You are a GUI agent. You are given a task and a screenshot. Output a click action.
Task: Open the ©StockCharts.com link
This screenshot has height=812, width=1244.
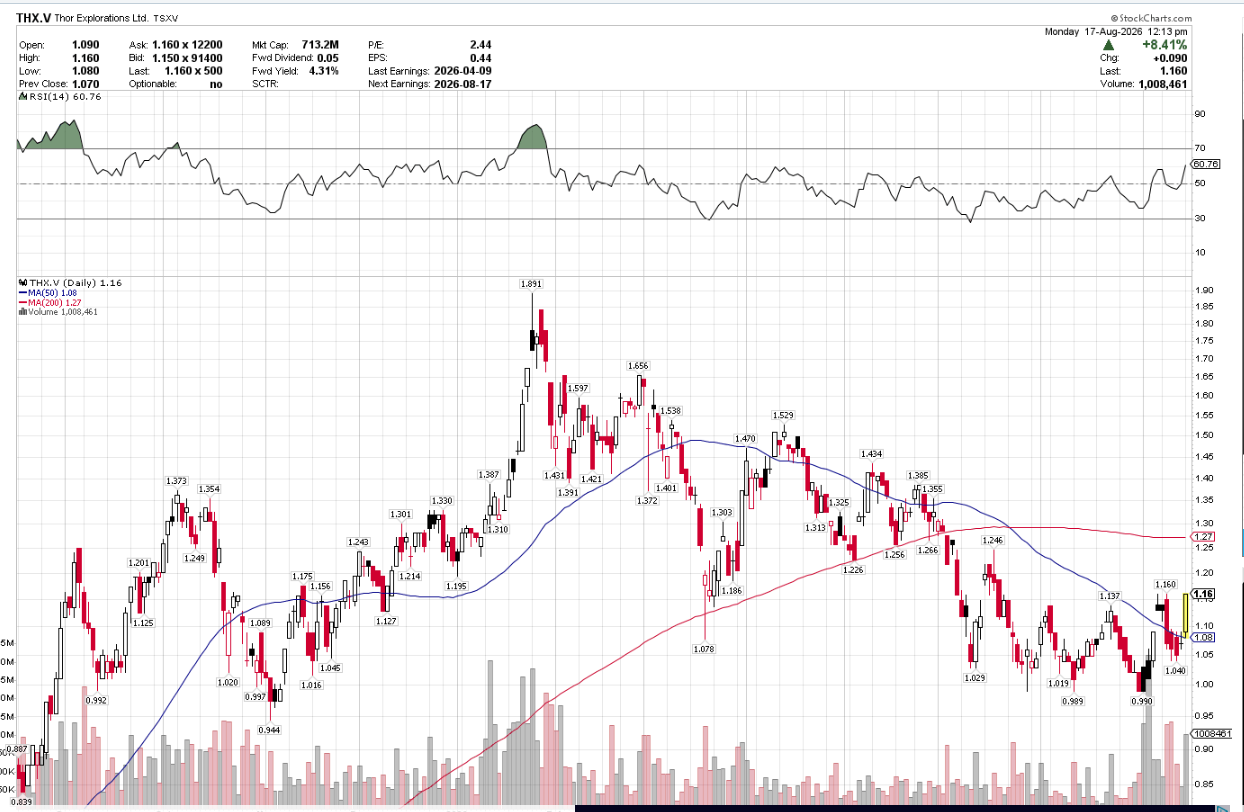(x=1150, y=18)
